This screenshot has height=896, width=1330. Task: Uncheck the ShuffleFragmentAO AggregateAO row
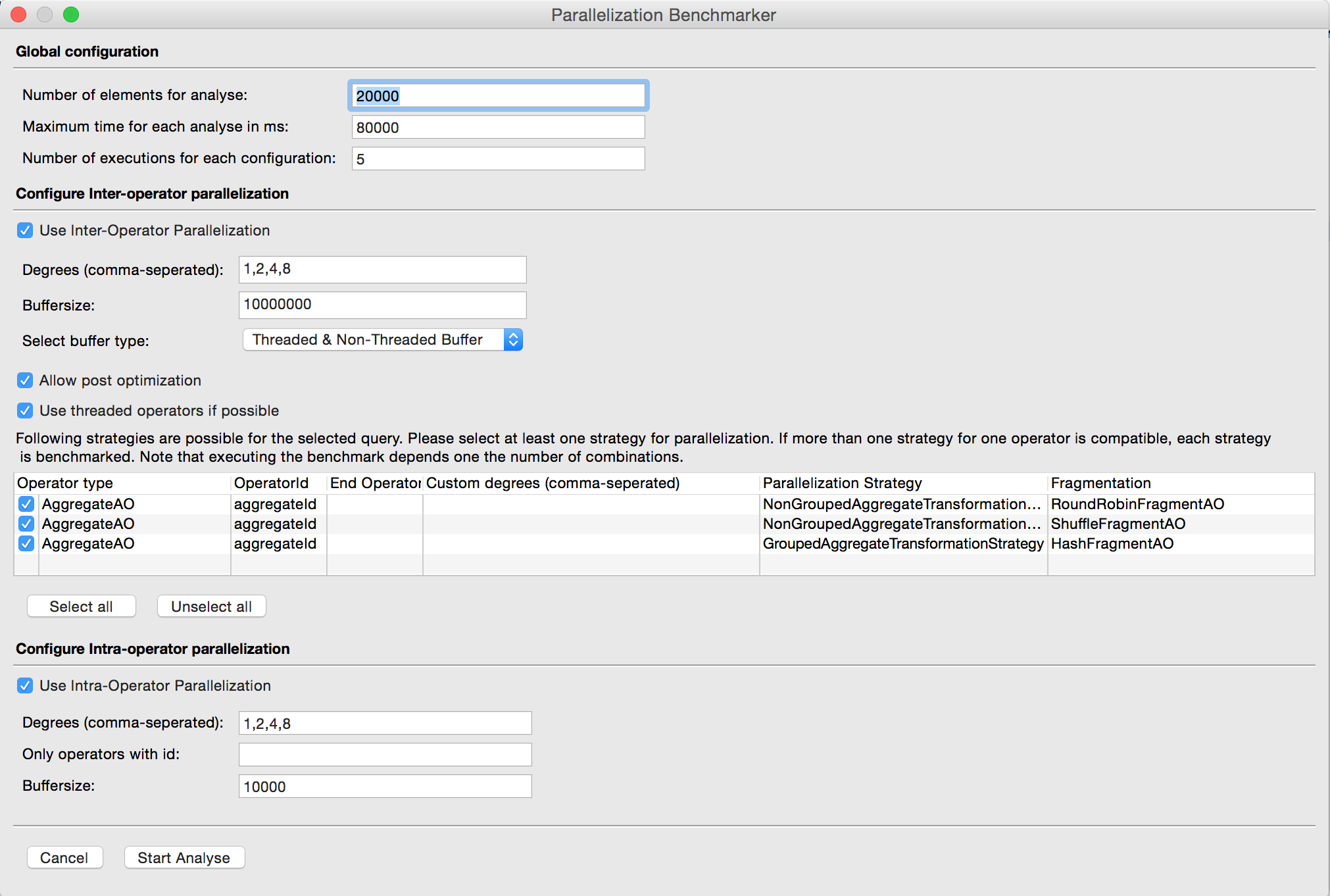point(26,524)
